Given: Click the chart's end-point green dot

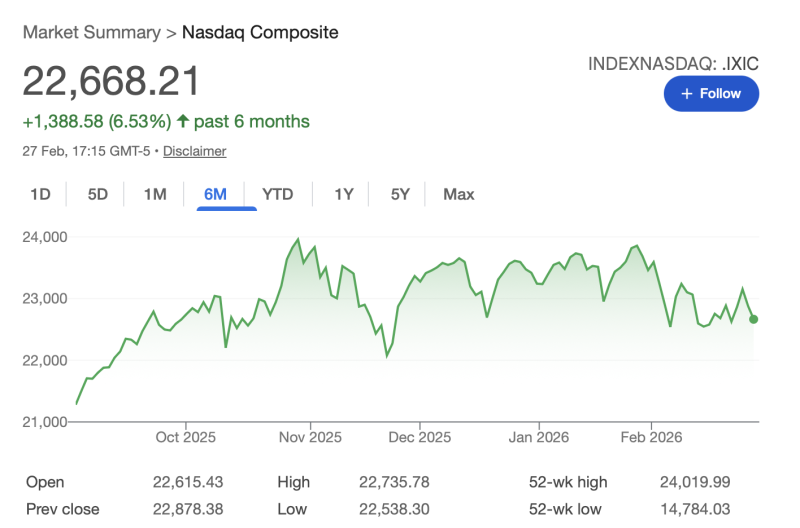Looking at the screenshot, I should pyautogui.click(x=753, y=319).
